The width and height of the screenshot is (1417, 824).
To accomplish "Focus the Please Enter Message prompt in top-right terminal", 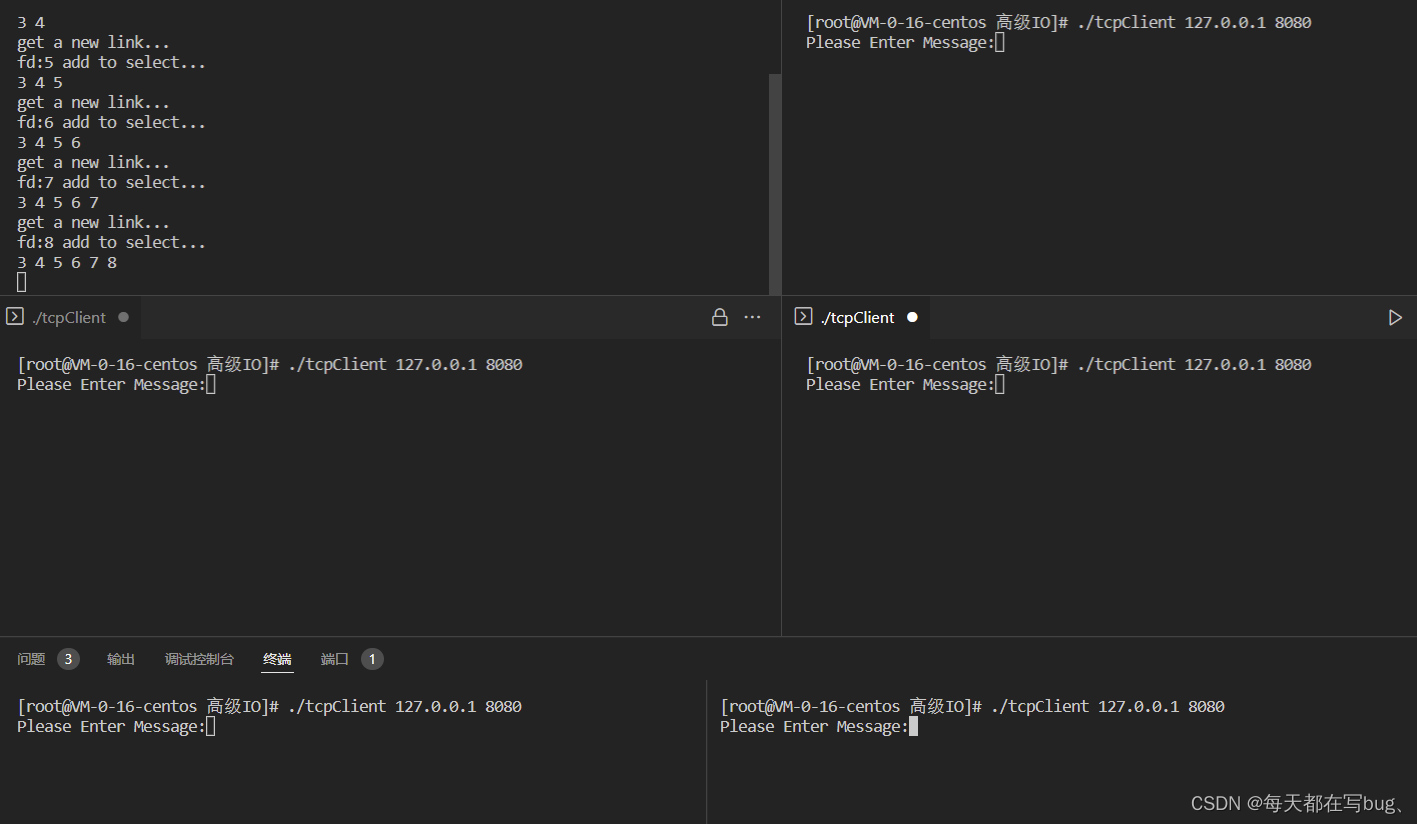I will 905,42.
